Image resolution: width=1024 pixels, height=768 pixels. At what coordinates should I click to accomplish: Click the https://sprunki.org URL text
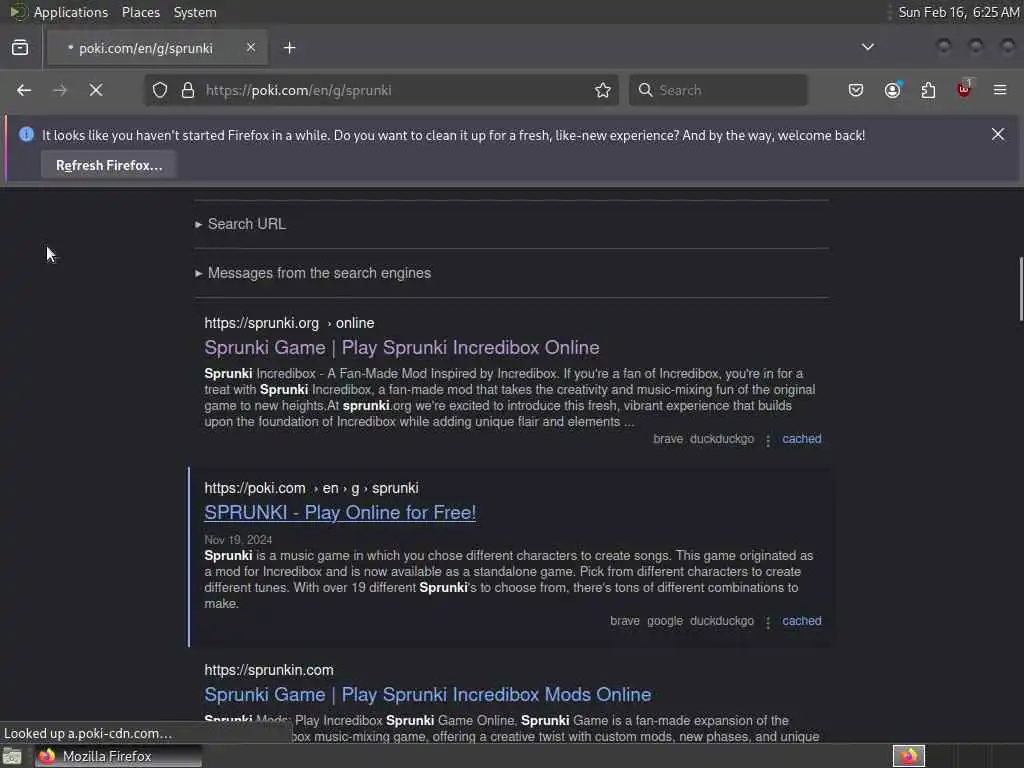tap(262, 323)
